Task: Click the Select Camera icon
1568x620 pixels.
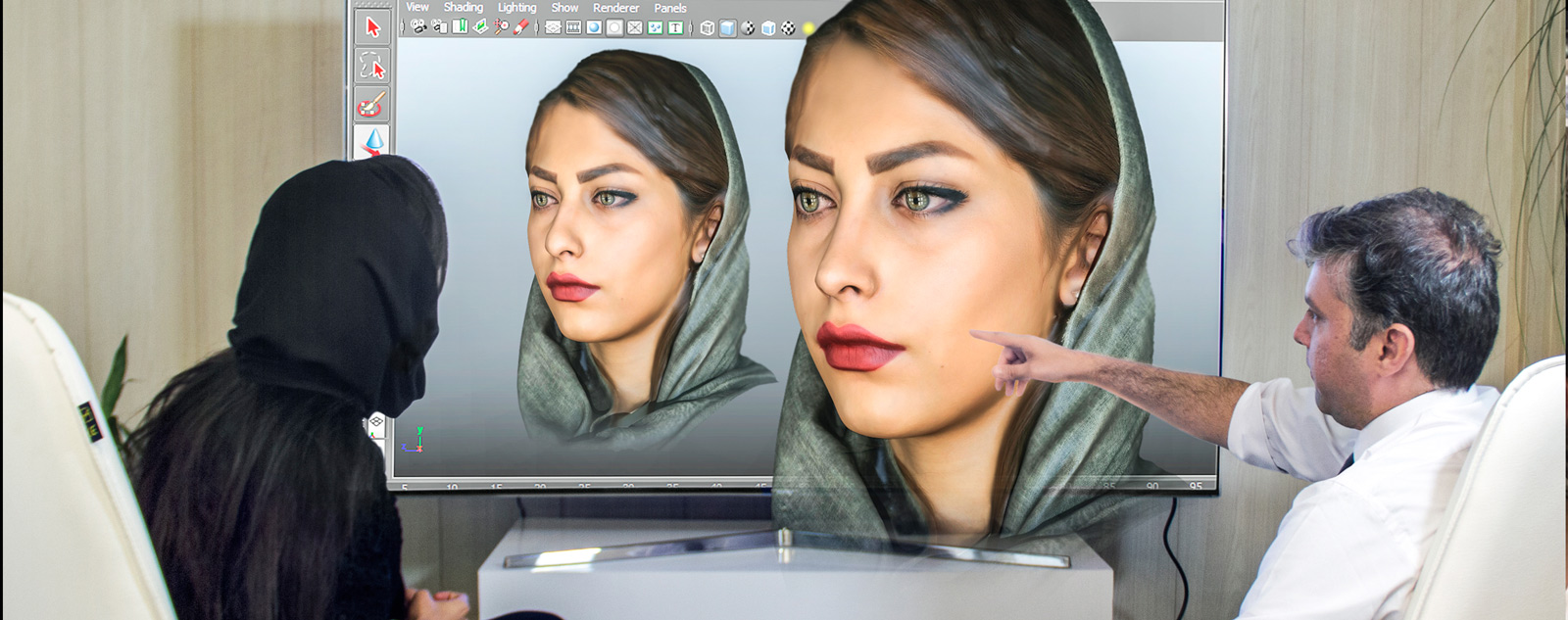Action: click(418, 27)
